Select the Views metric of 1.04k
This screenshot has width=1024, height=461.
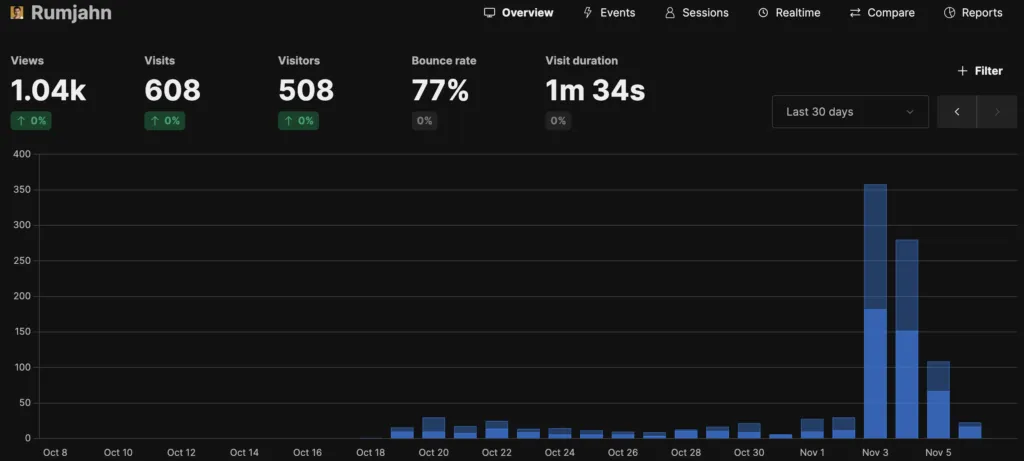pyautogui.click(x=48, y=90)
